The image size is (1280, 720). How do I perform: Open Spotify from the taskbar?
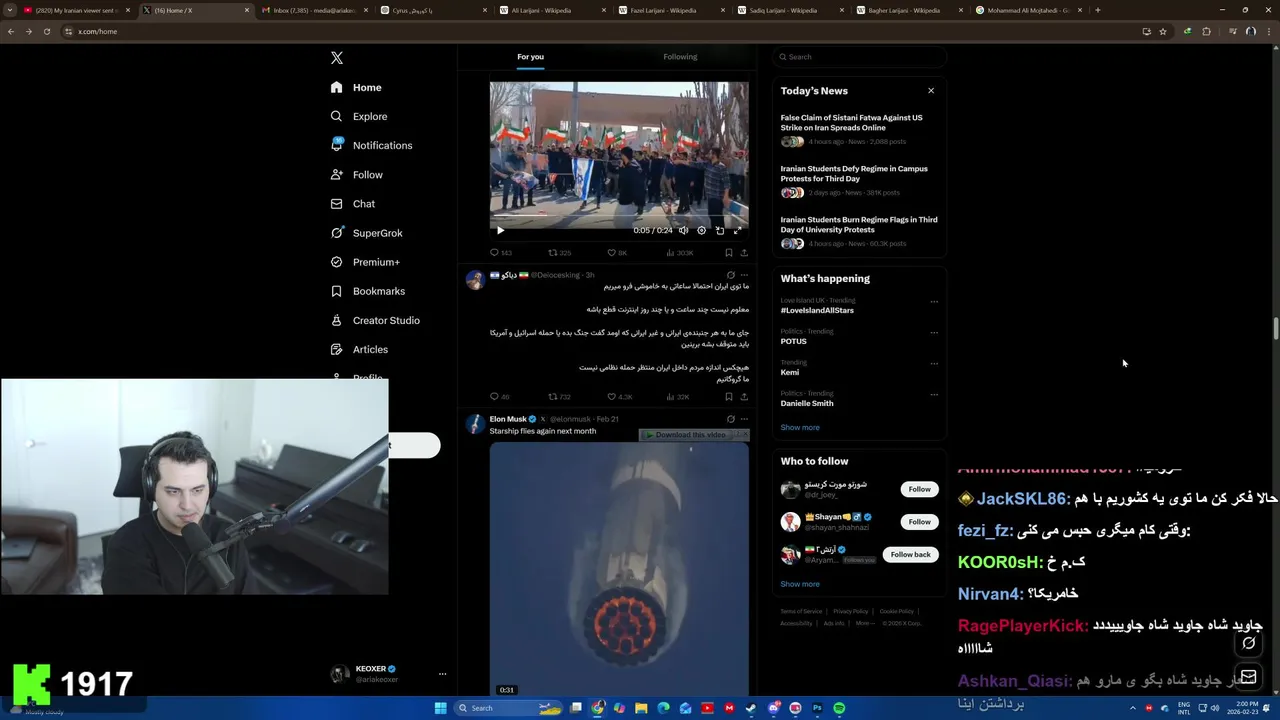pos(839,708)
